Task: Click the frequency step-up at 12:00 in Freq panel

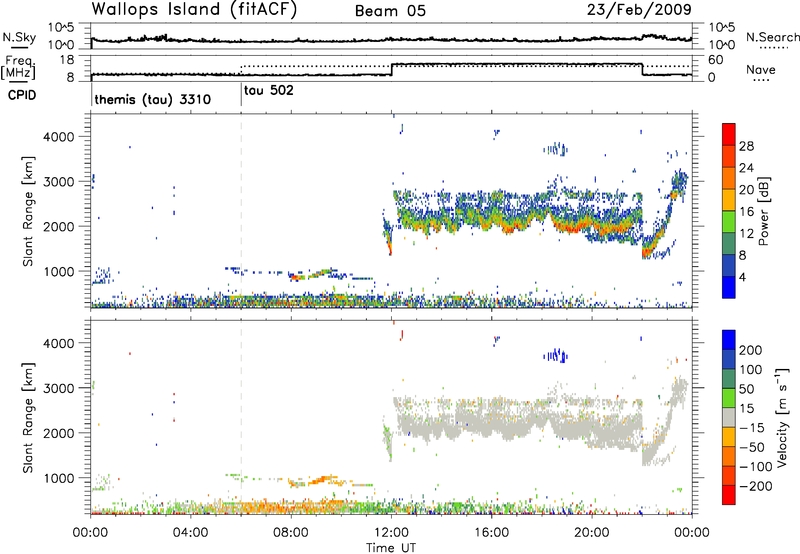Action: coord(391,69)
